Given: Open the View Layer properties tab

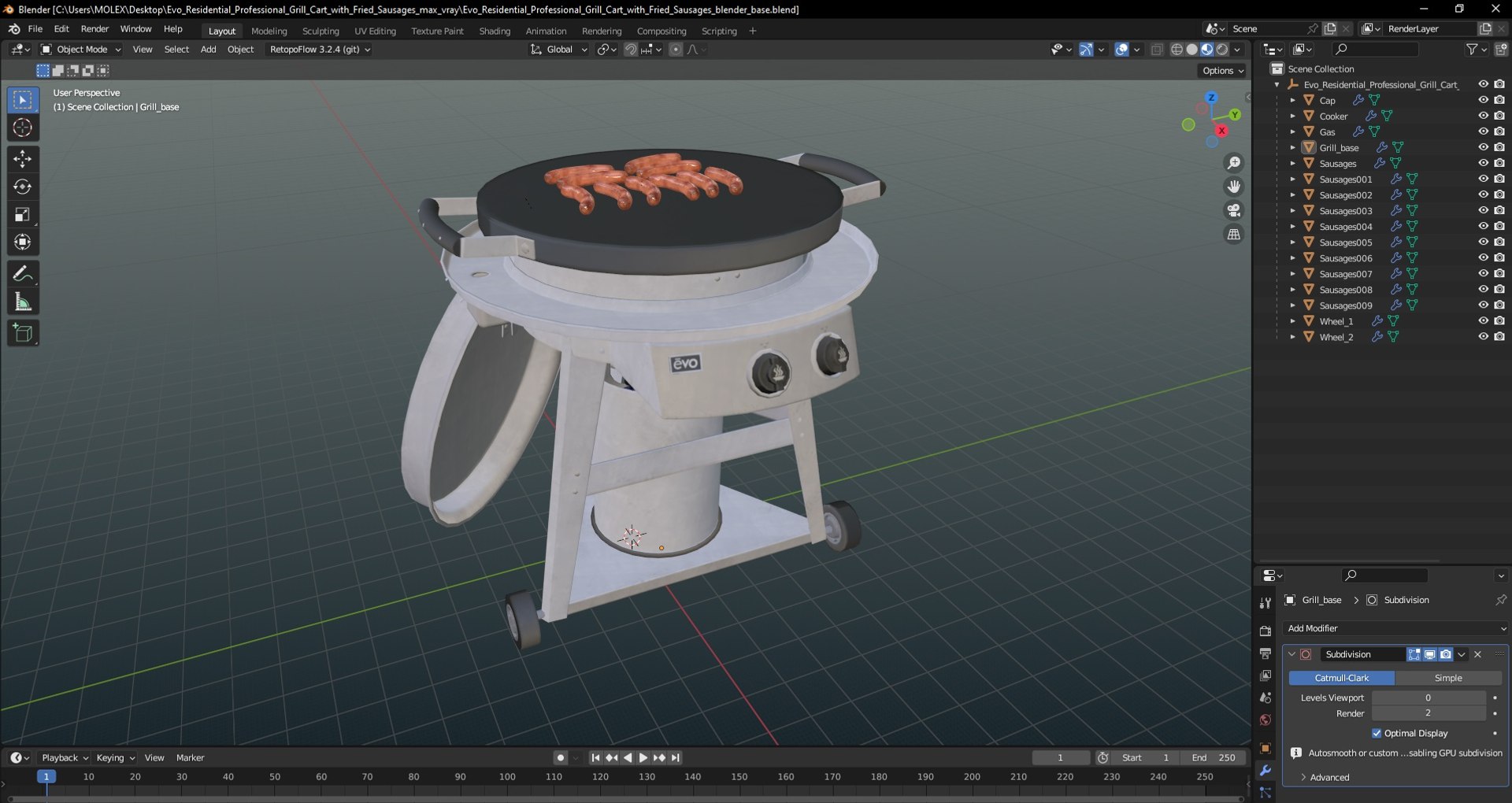Looking at the screenshot, I should [1266, 675].
